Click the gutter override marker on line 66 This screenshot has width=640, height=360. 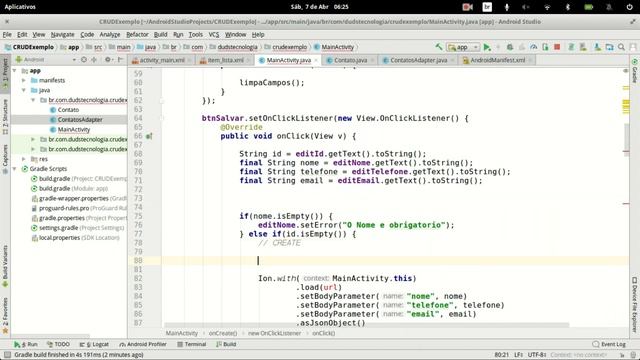coord(149,136)
